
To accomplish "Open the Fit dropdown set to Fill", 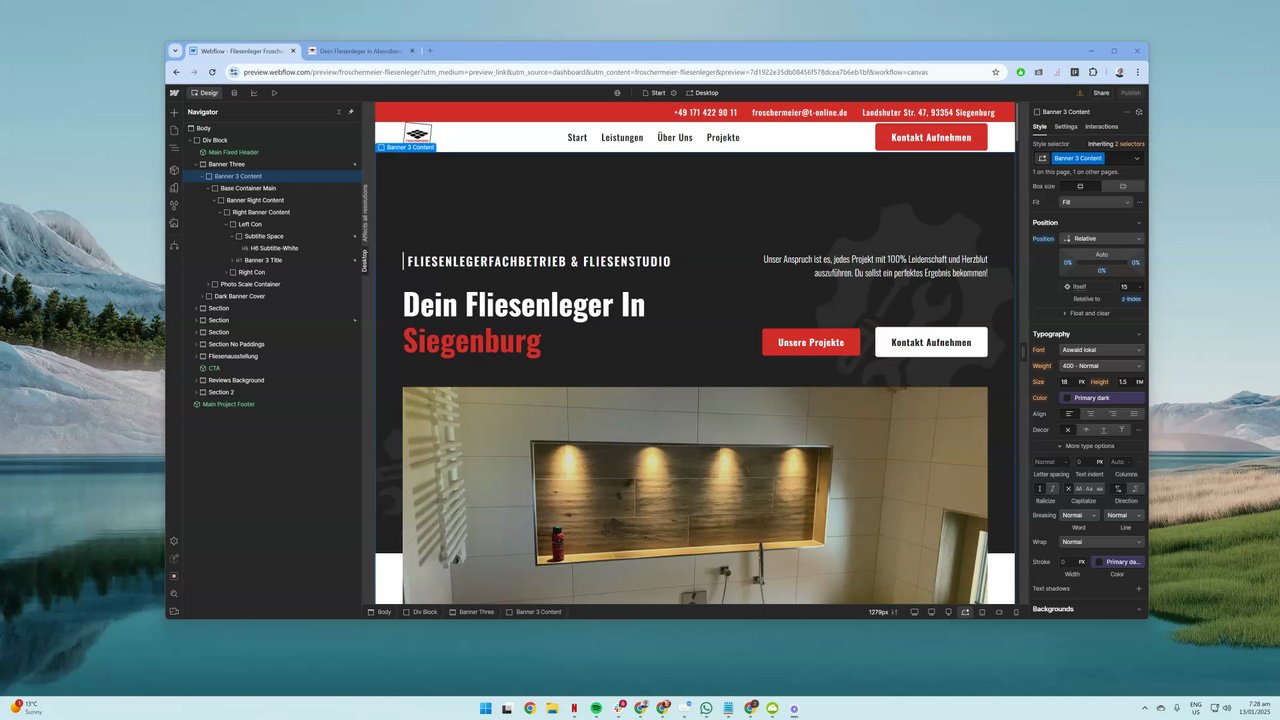I will (1095, 202).
